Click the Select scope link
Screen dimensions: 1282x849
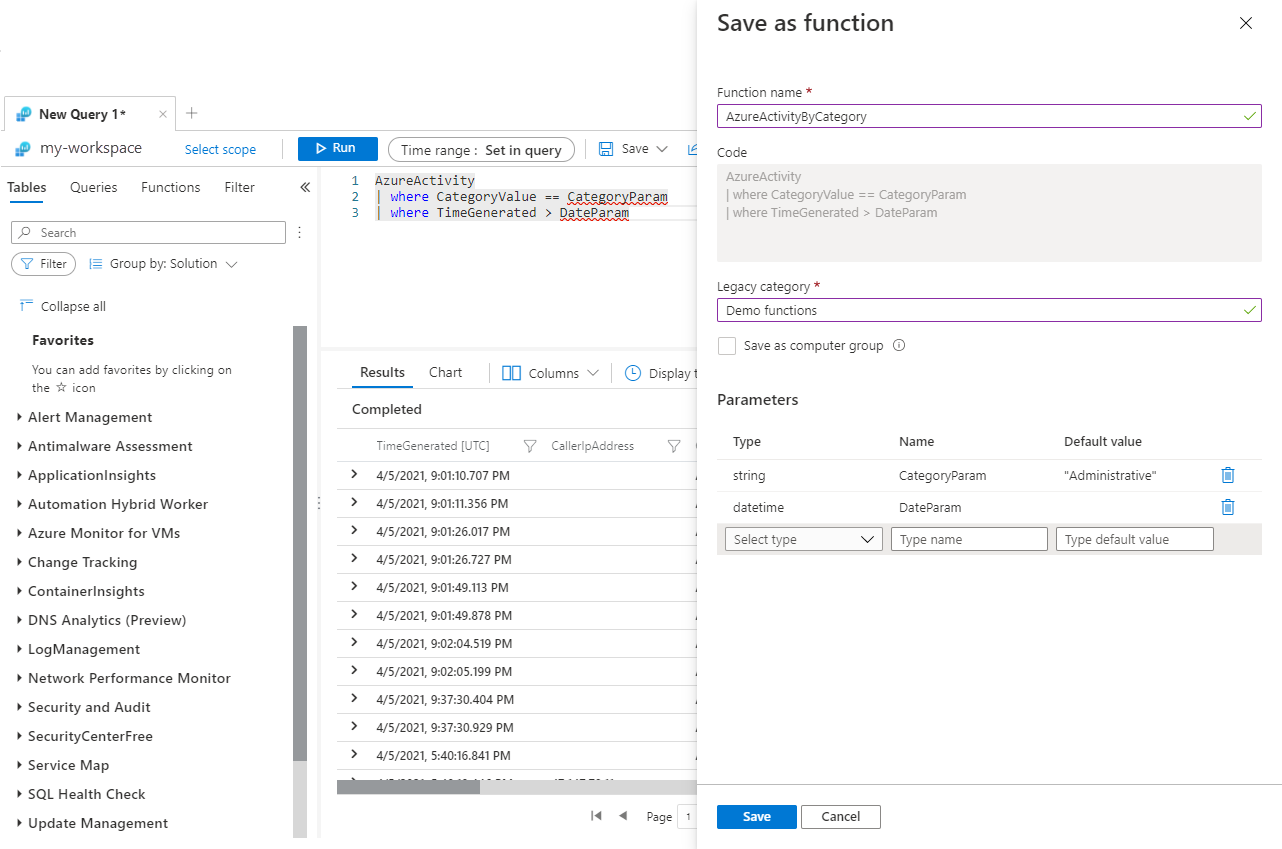tap(220, 149)
